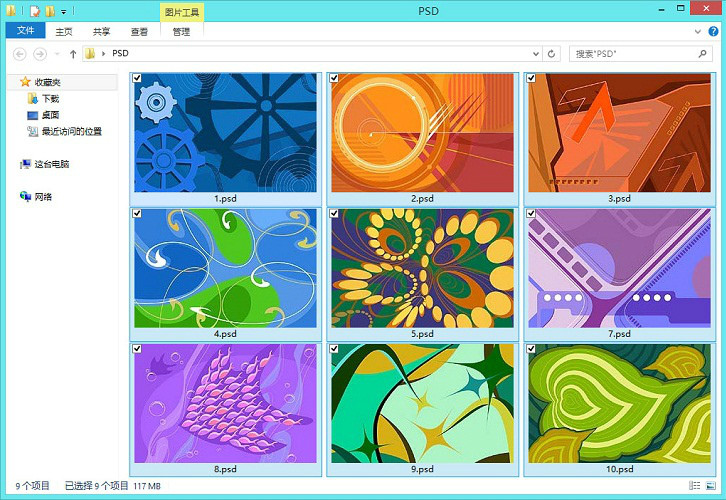Switch to details view in status bar
This screenshot has height=500, width=726.
(695, 485)
